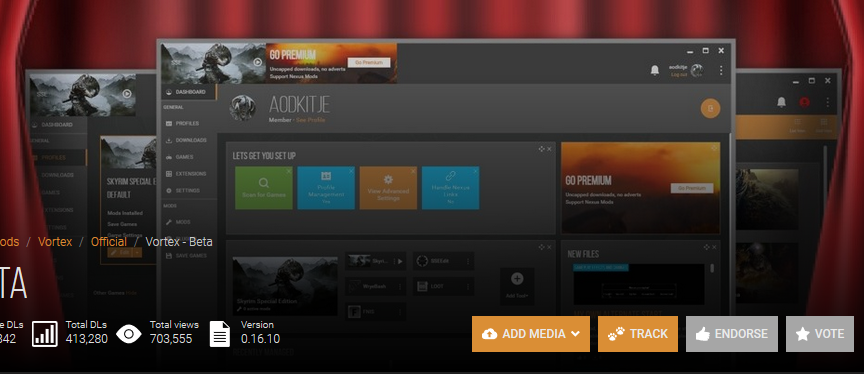Open the ADD MEDIA dropdown button
Screen dimensions: 864x374
point(530,334)
